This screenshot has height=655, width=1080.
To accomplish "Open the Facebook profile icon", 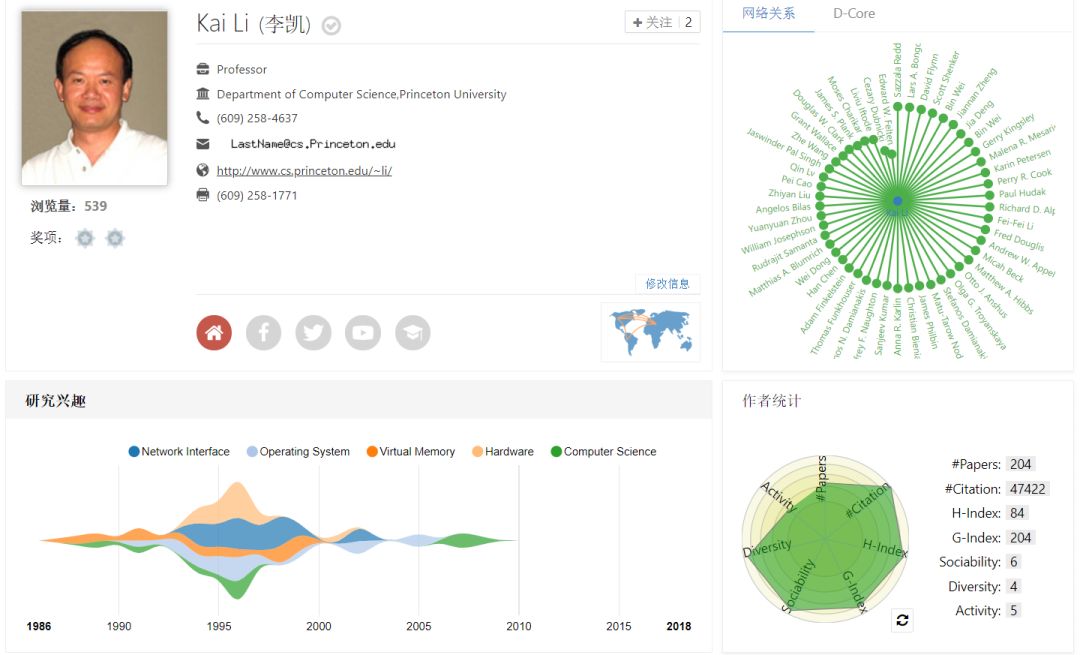I will point(264,333).
